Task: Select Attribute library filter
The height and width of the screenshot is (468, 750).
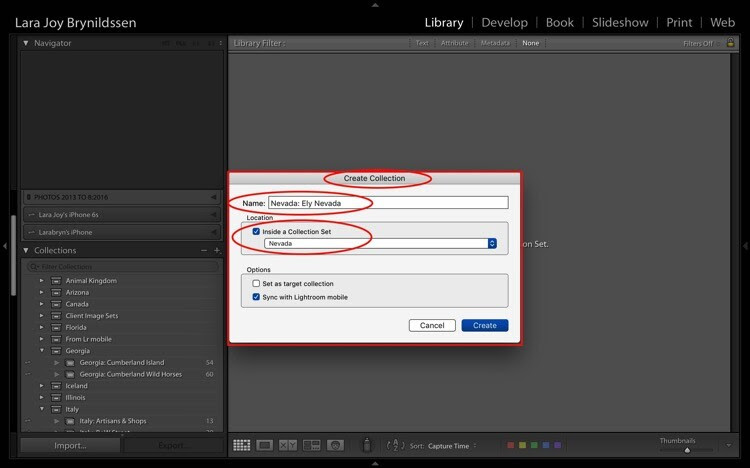Action: point(454,43)
